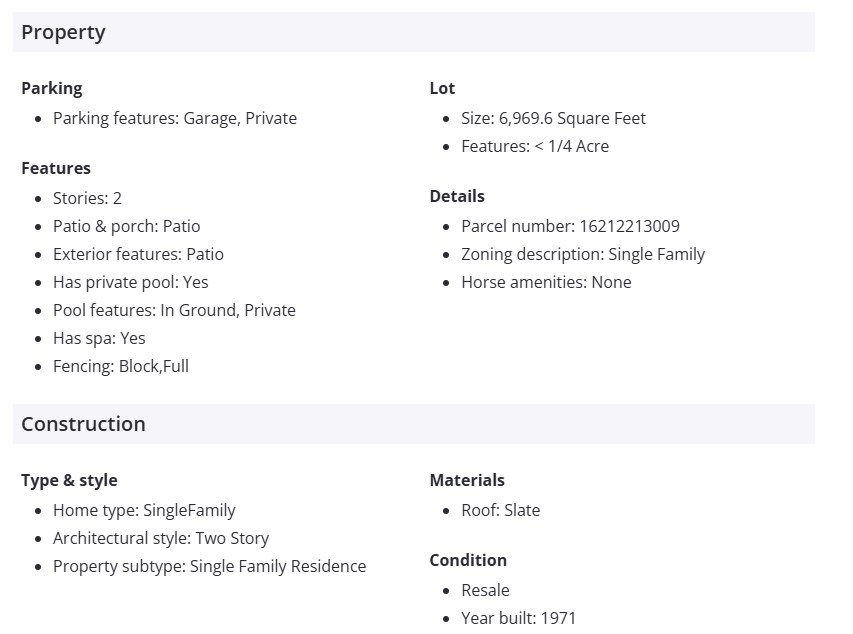This screenshot has width=853, height=634.
Task: Click Pool features: In Ground, Private
Action: (174, 310)
